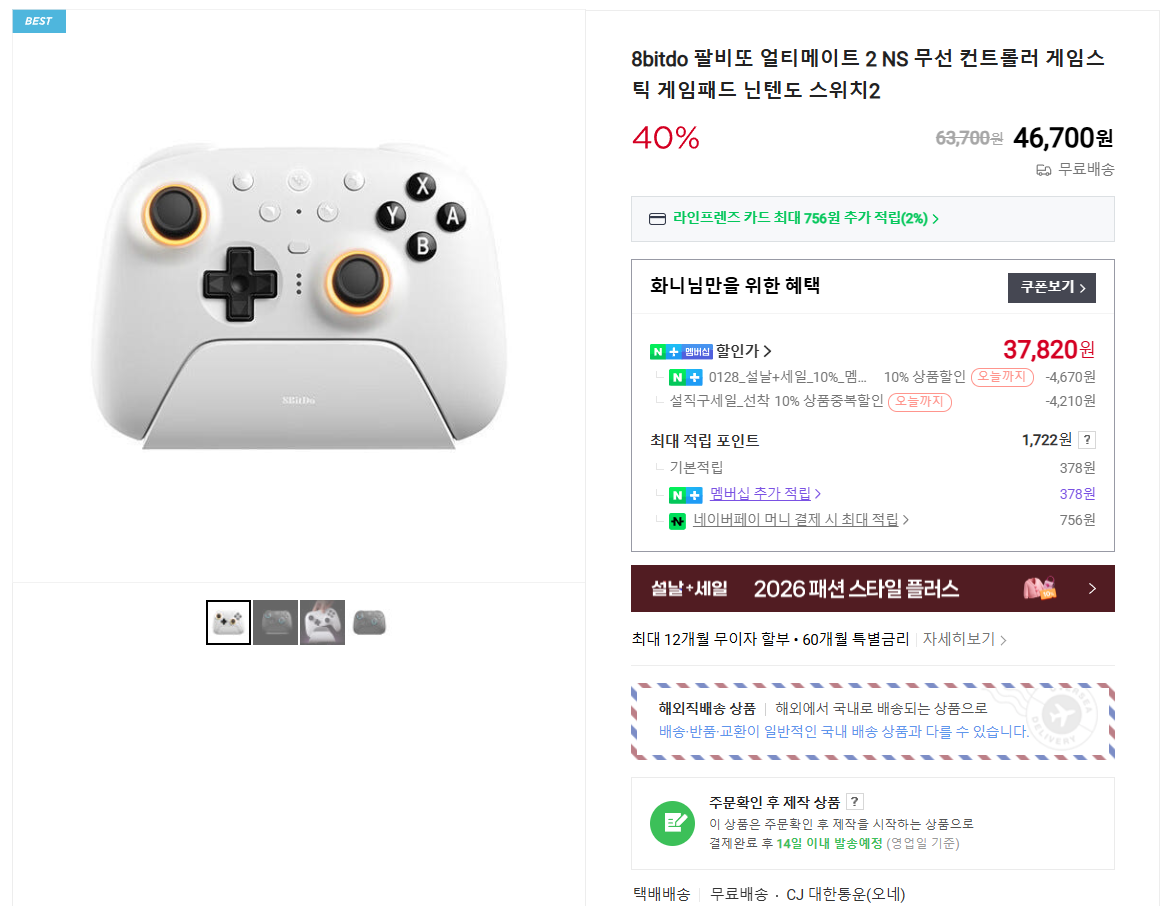Screen dimensions: 1168x906
Task: Click the help icon next to 주문확인 후 제작 상품
Action: coord(854,802)
